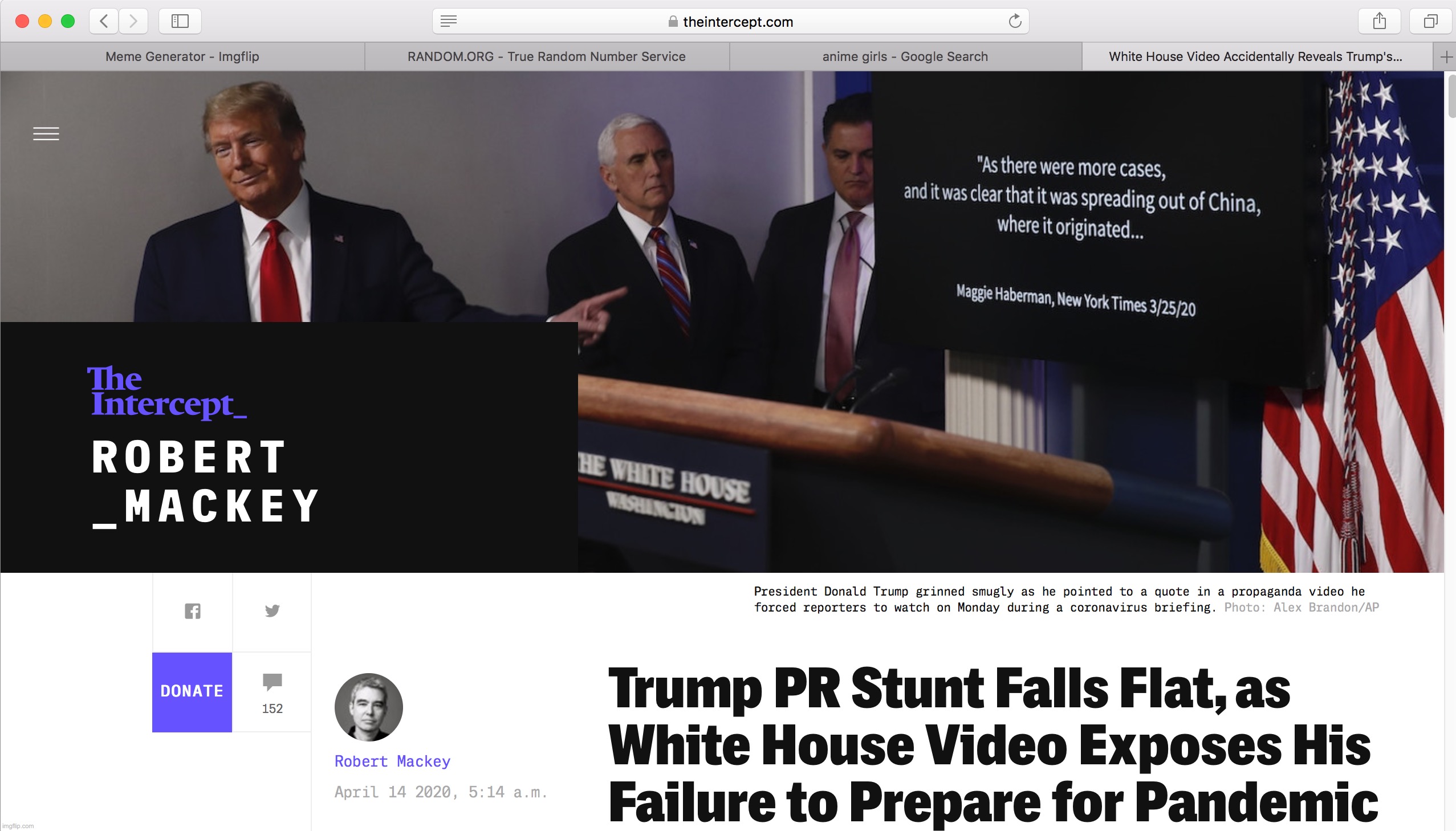Switch to RANDOM.ORG tab
The image size is (1456, 831).
coord(546,56)
